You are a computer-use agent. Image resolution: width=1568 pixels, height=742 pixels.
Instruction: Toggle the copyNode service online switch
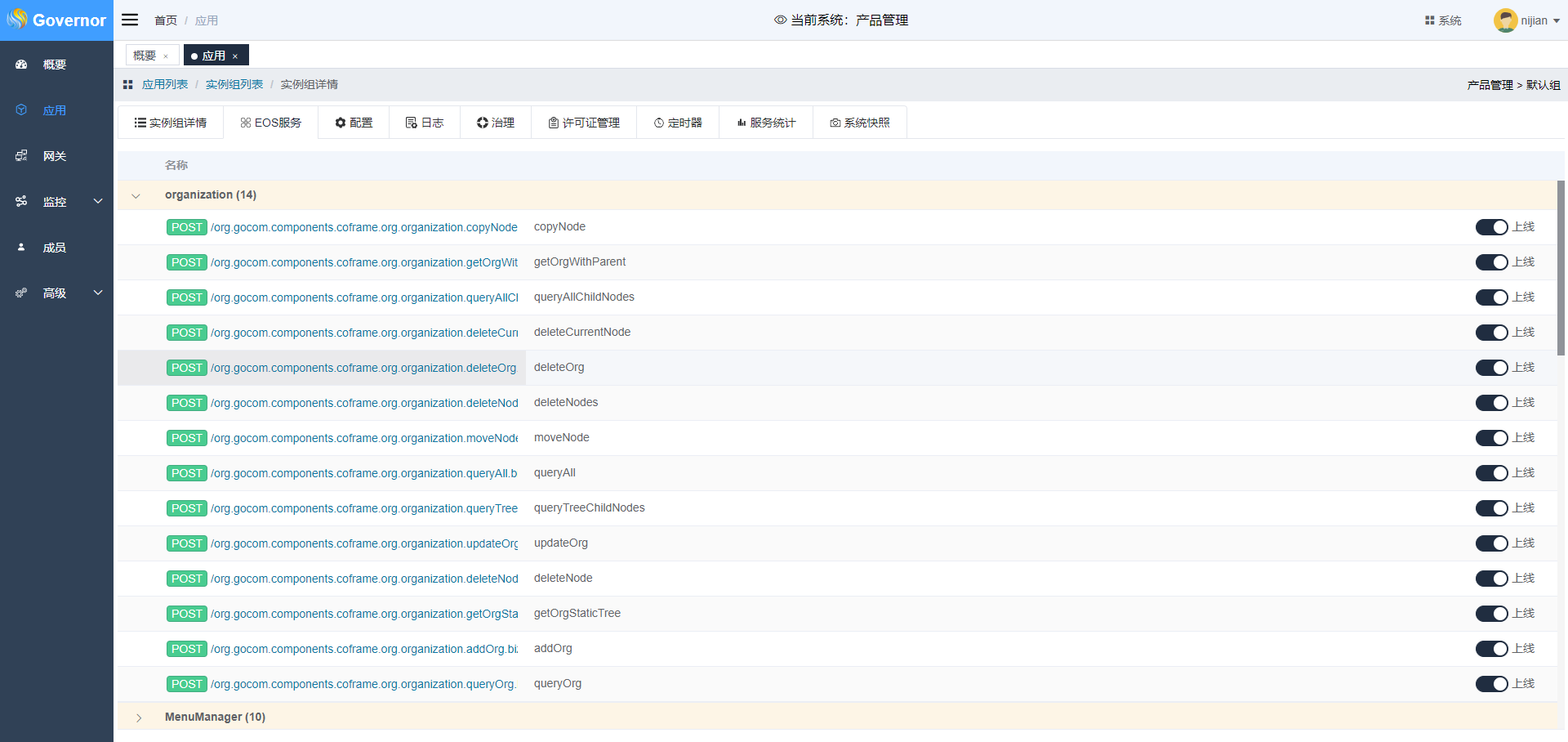1491,227
